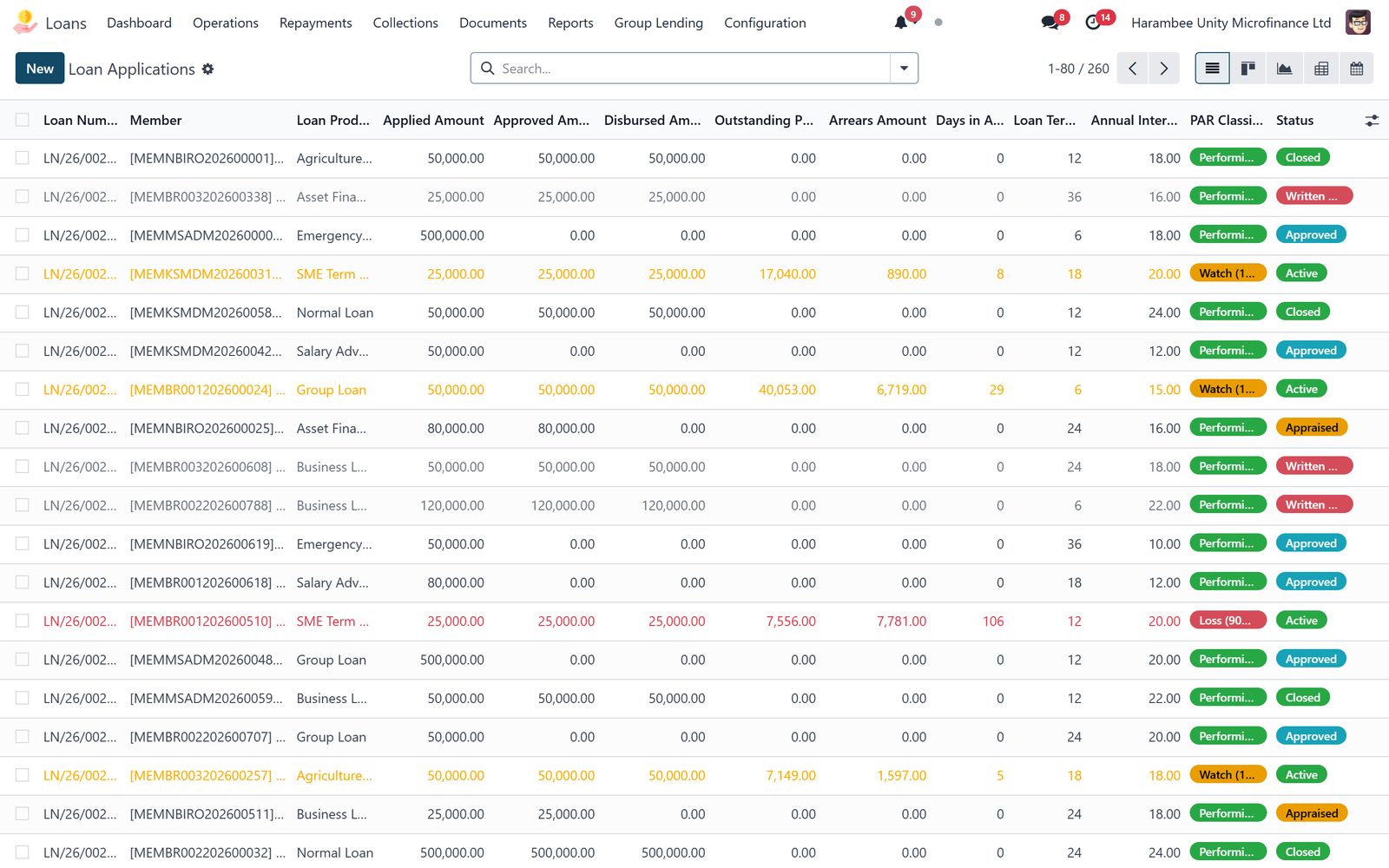1389x868 pixels.
Task: Open the Documents menu
Action: point(493,23)
